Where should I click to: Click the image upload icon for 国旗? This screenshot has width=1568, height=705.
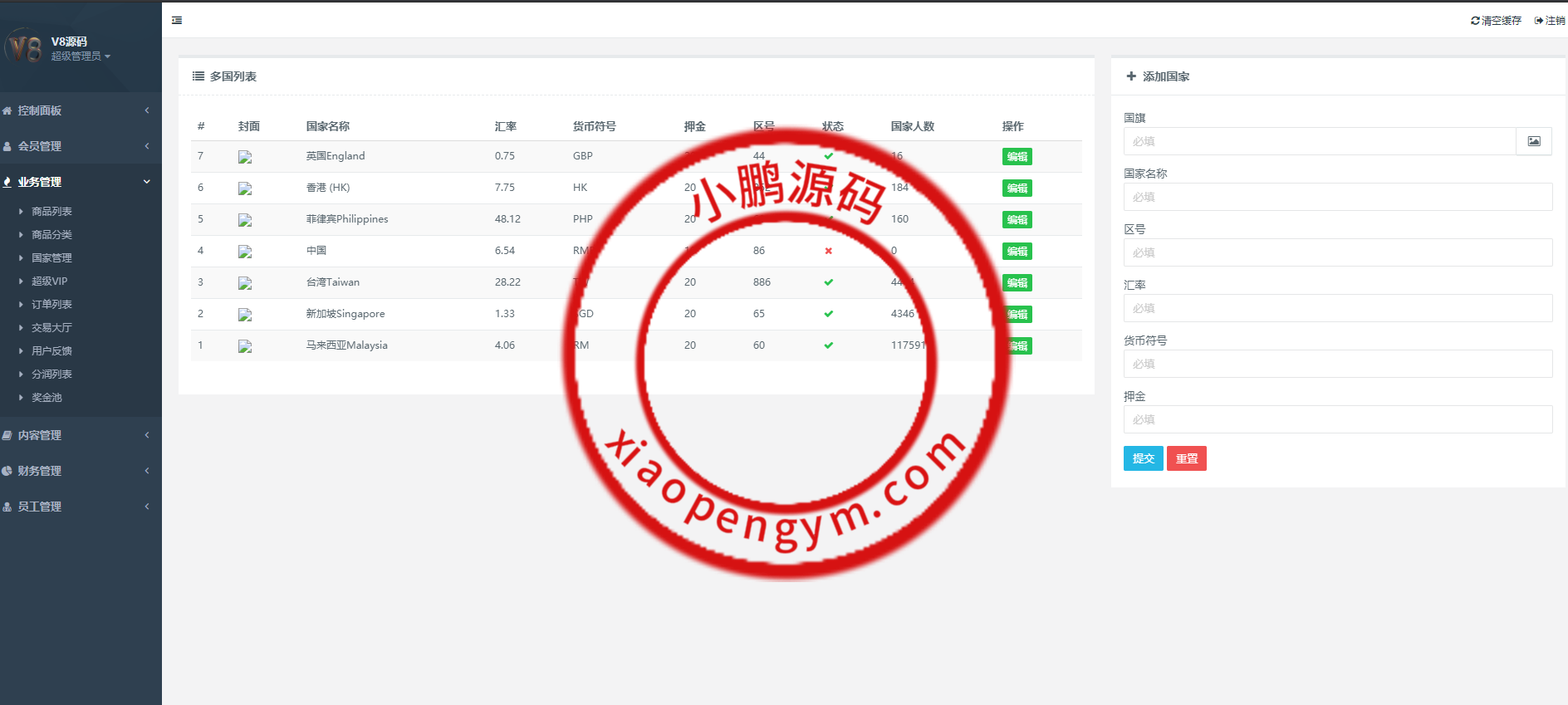click(x=1533, y=141)
